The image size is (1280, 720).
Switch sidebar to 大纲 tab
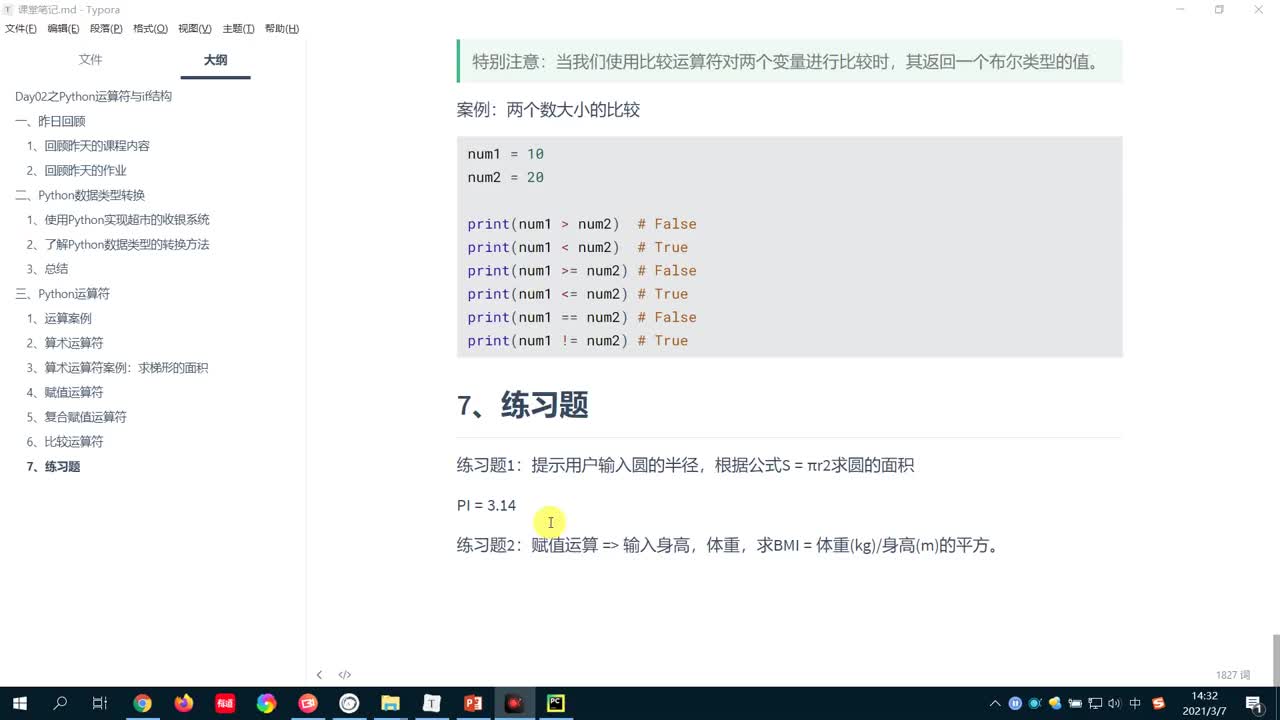click(215, 60)
